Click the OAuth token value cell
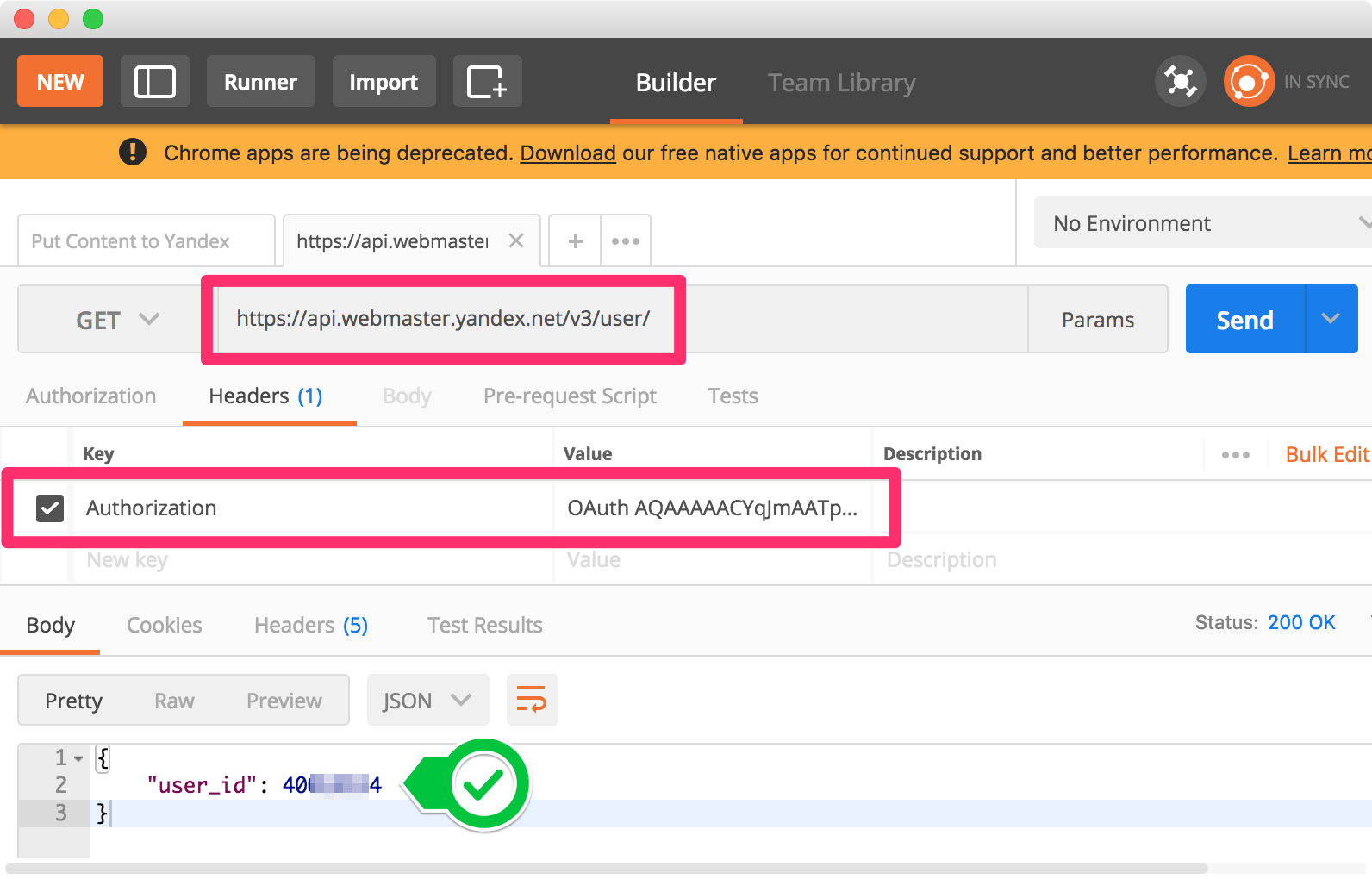 [x=712, y=508]
